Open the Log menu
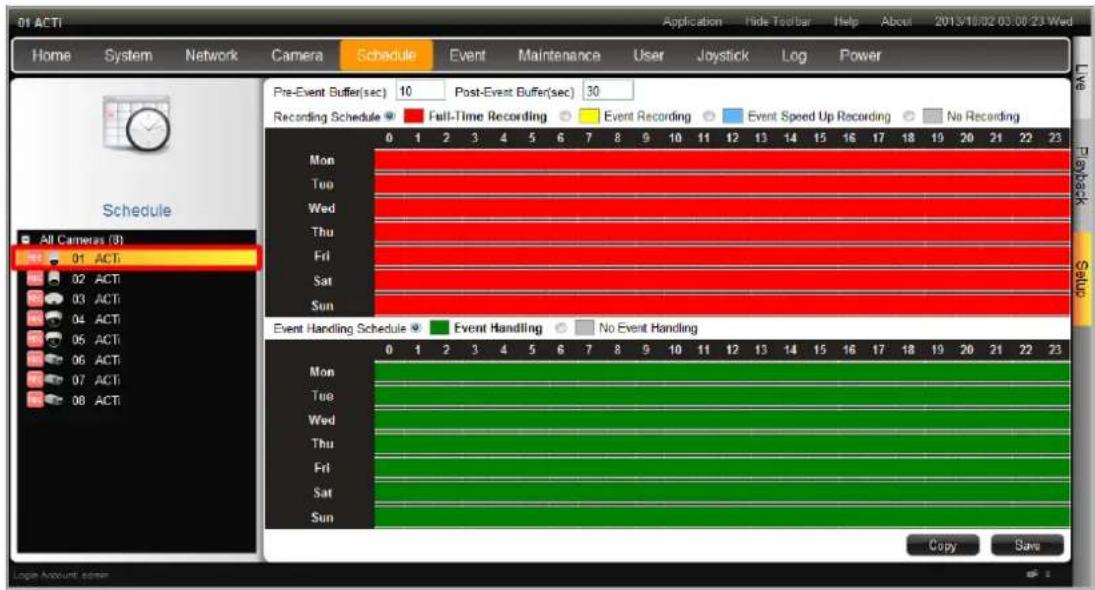This screenshot has height=590, width=1095. [793, 55]
